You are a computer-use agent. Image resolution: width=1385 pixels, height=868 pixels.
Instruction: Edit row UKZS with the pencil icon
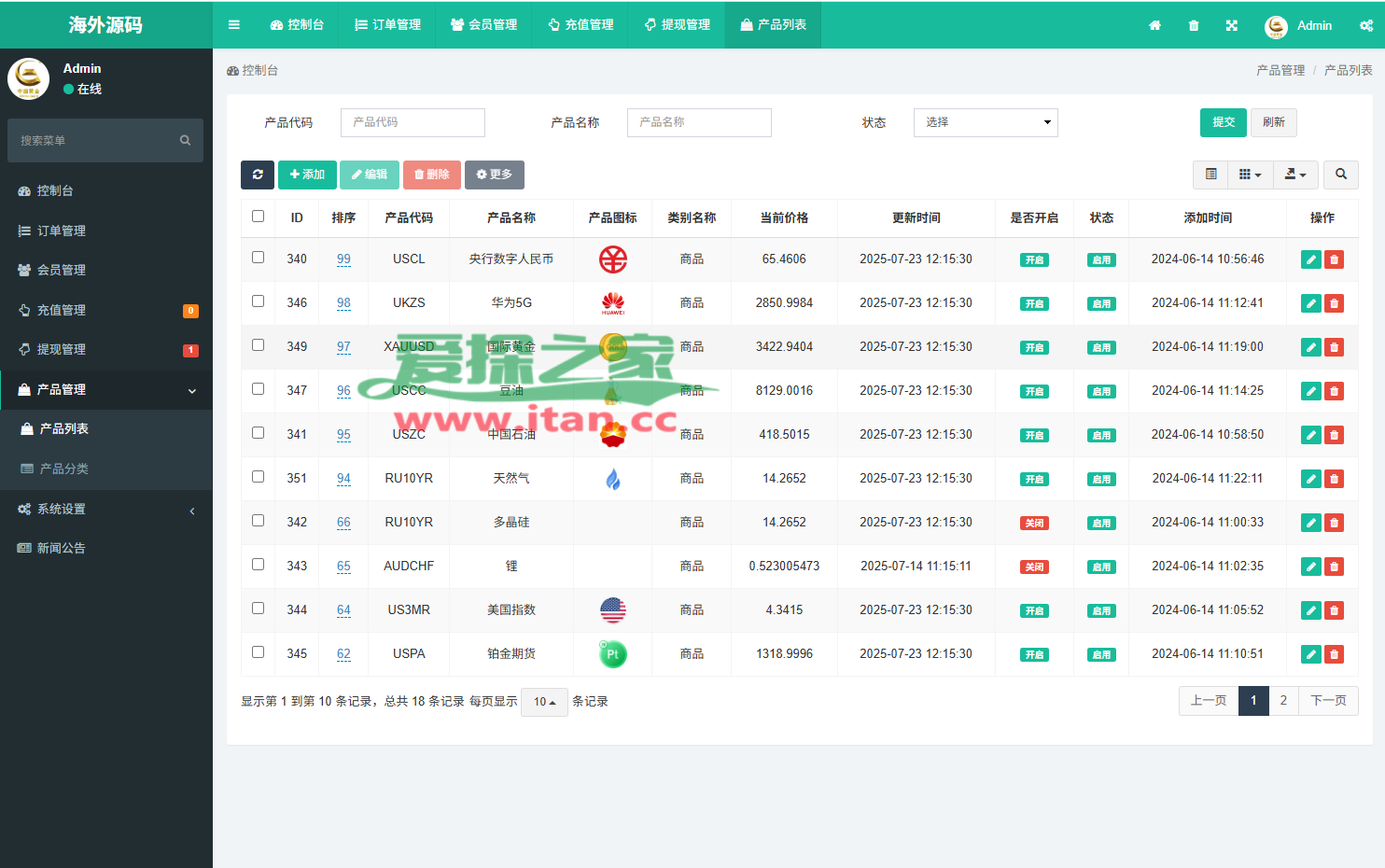(1311, 303)
